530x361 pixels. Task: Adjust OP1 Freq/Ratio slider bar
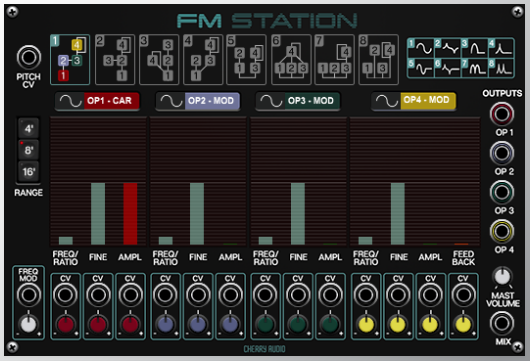66,241
